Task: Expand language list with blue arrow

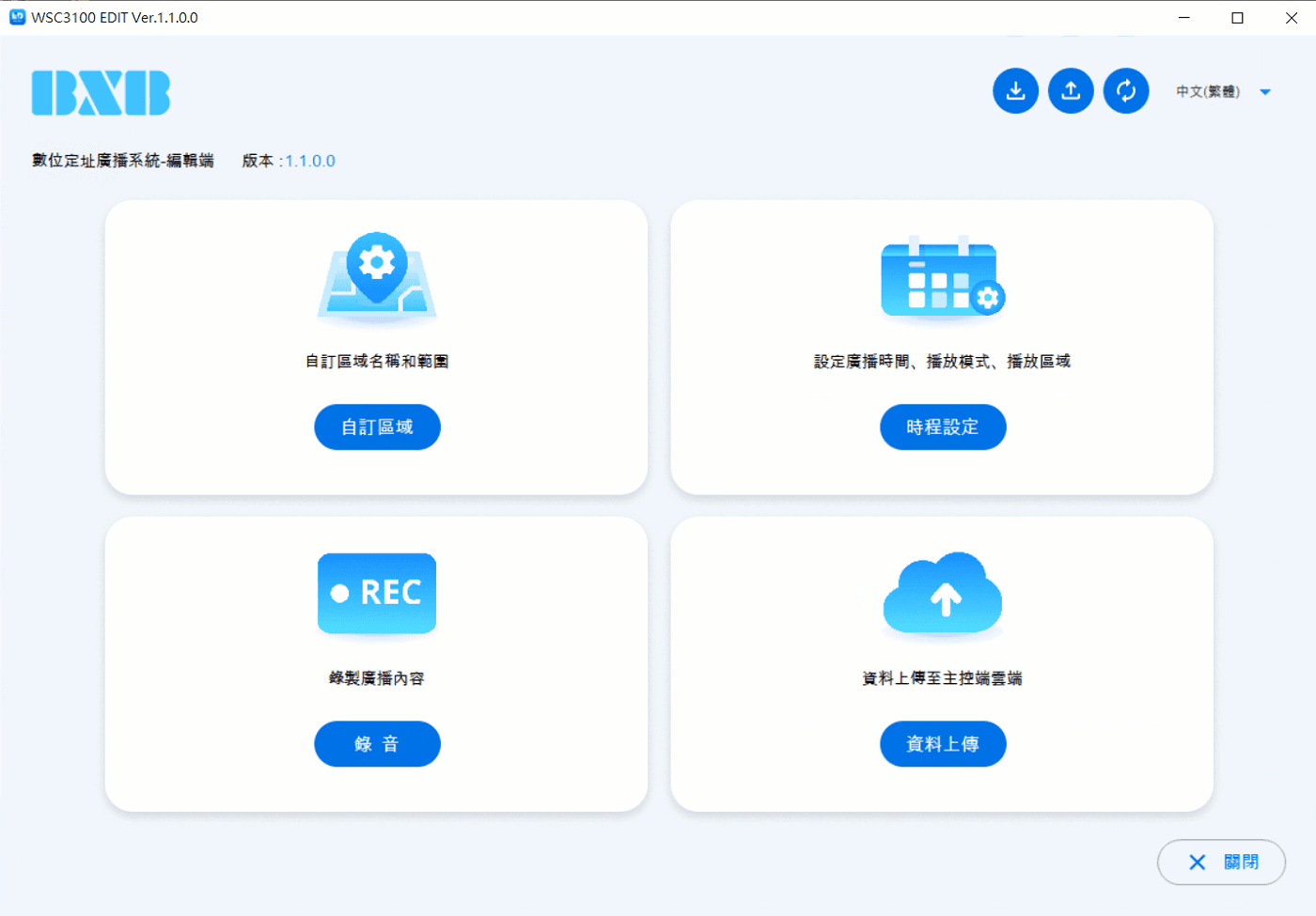Action: [x=1265, y=92]
